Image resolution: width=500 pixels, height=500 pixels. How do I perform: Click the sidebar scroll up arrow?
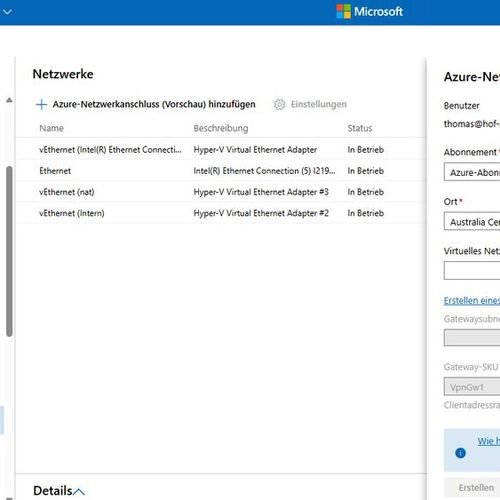pos(9,100)
